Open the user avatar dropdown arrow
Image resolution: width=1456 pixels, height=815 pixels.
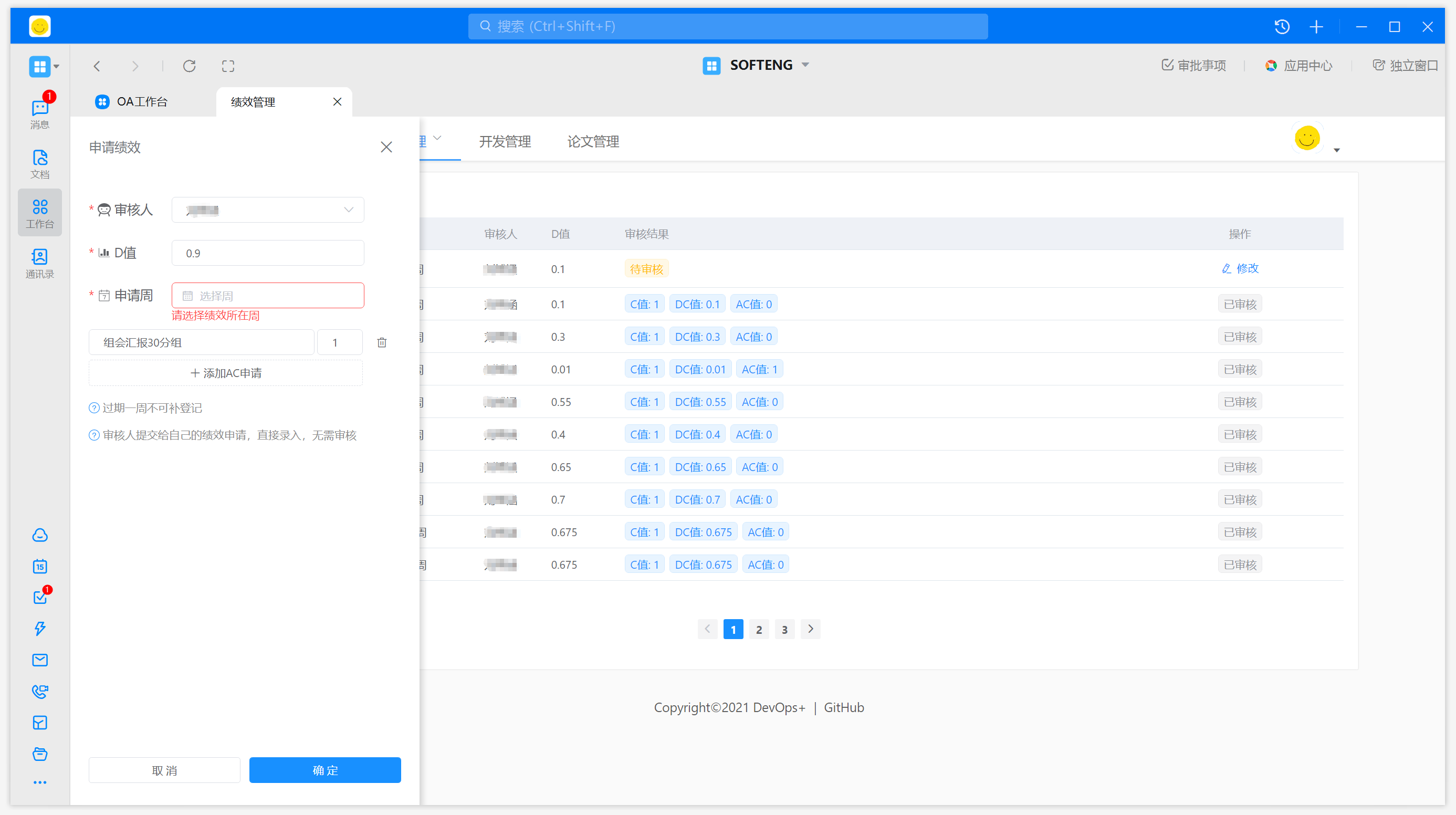pos(1336,150)
